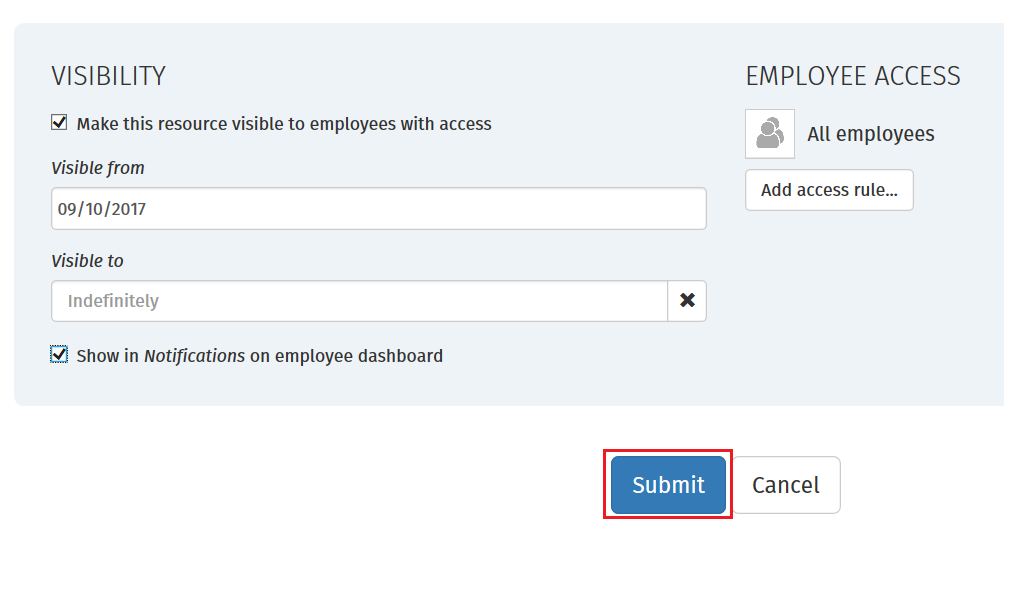Click the 'Make this resource visible to employees' label
This screenshot has height=591, width=1011.
(x=284, y=124)
